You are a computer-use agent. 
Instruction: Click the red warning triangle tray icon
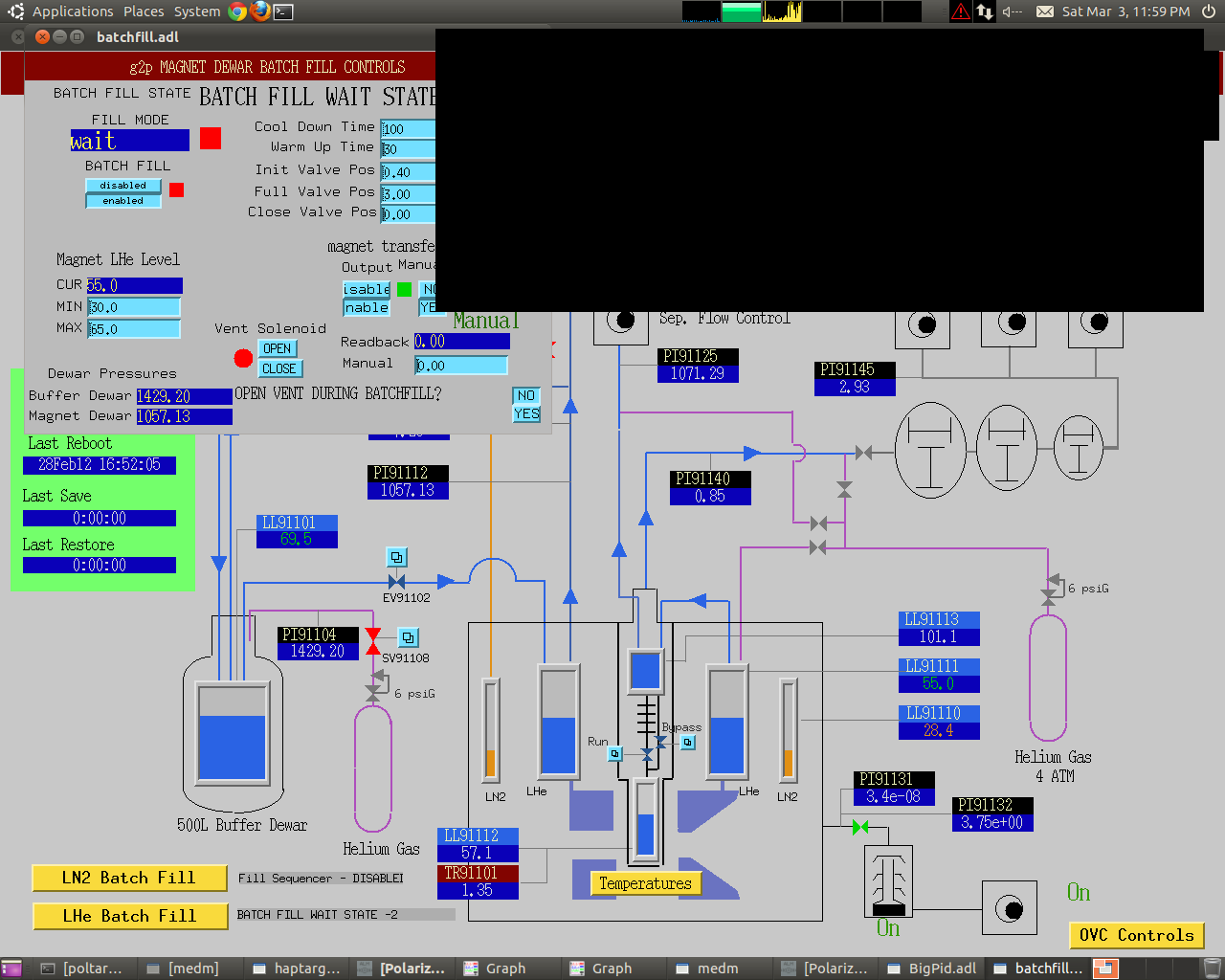tap(961, 11)
